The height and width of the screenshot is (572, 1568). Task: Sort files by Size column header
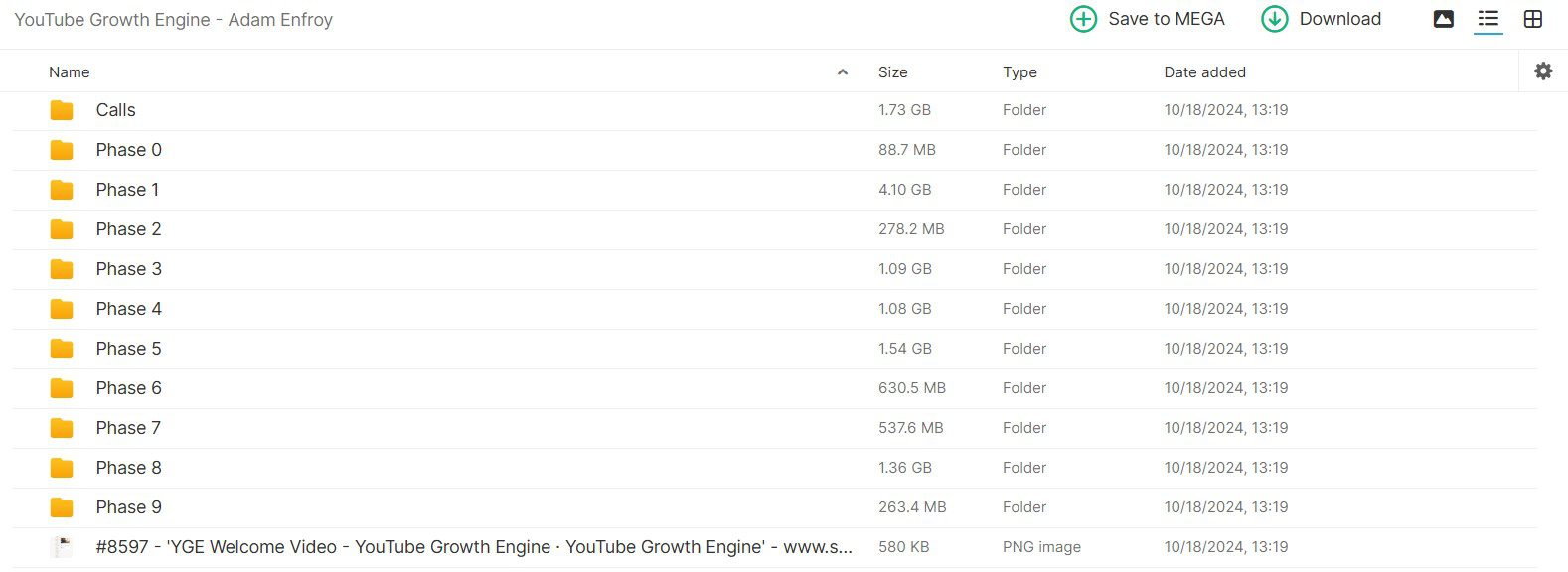(892, 71)
